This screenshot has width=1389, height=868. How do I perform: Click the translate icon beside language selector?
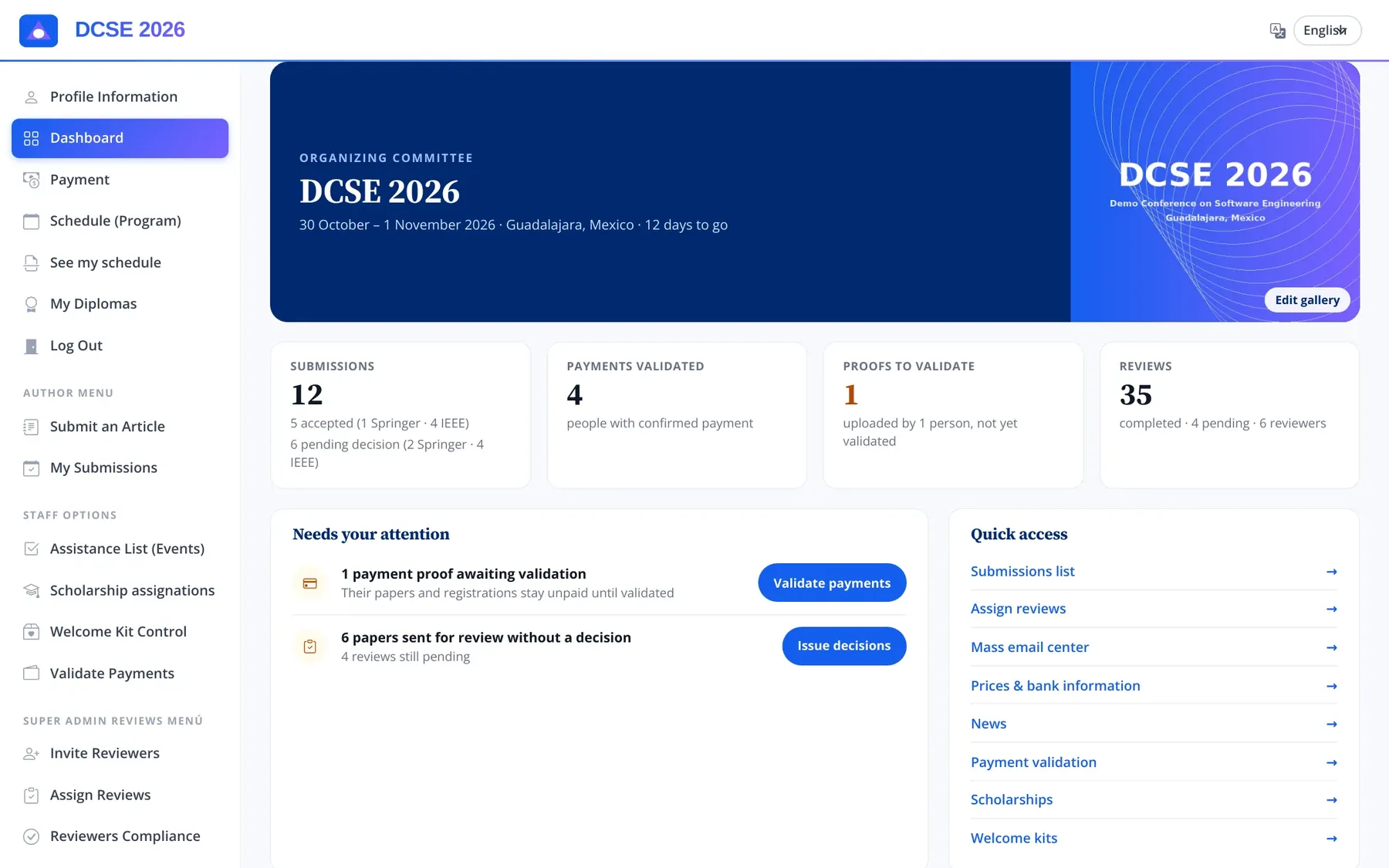coord(1277,30)
